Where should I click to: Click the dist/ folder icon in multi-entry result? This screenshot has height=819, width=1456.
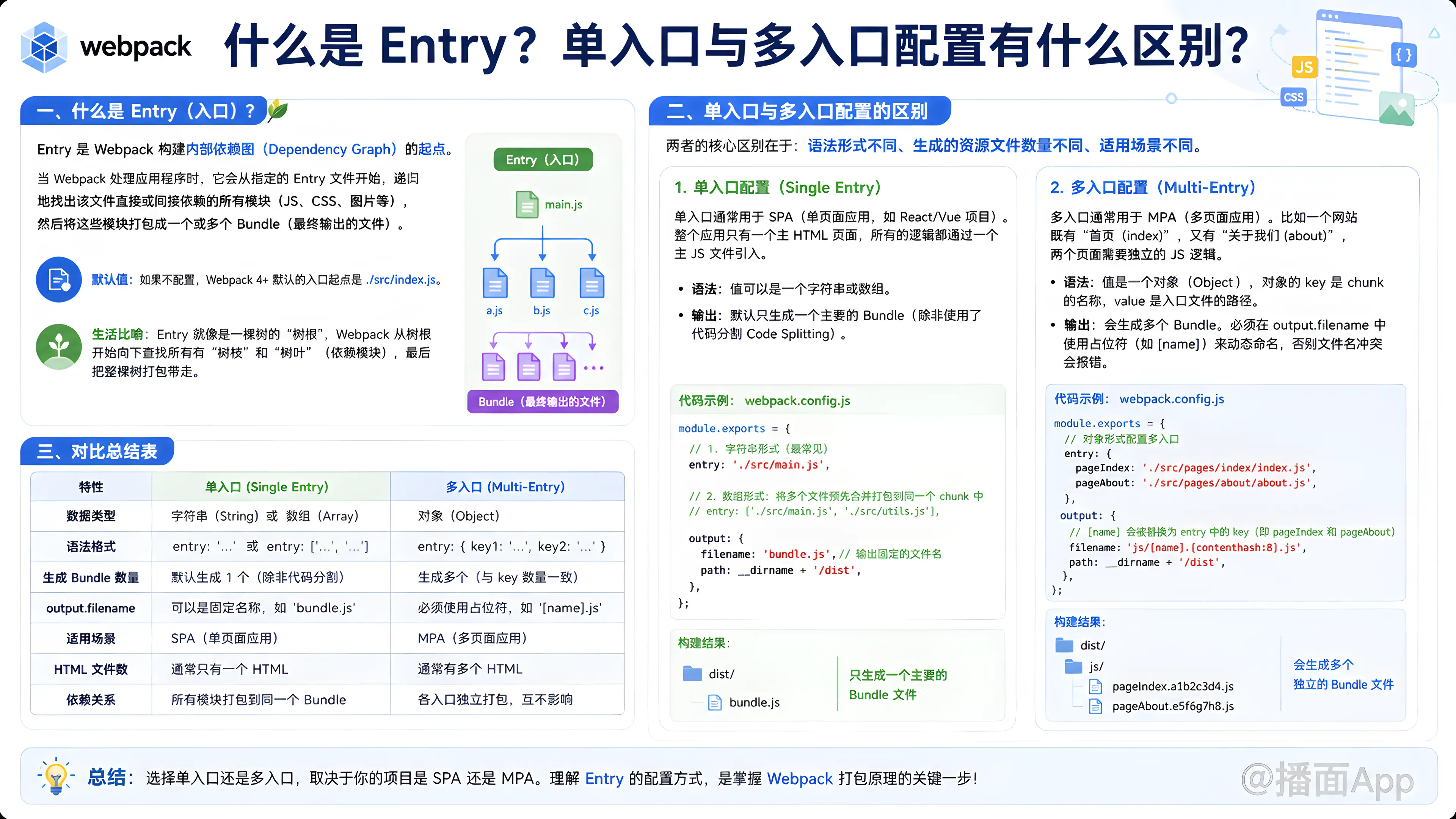(x=1064, y=645)
